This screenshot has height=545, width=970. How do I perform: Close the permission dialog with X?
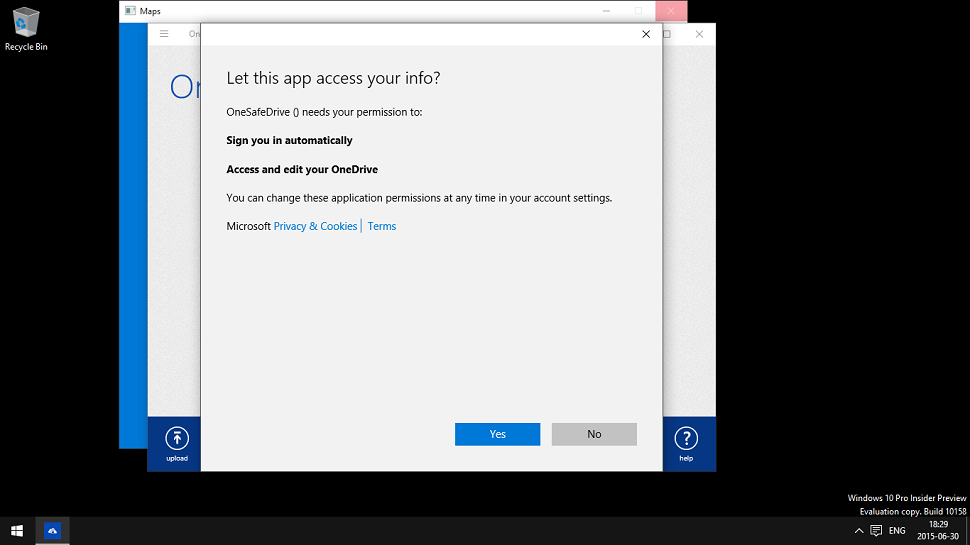[x=646, y=34]
